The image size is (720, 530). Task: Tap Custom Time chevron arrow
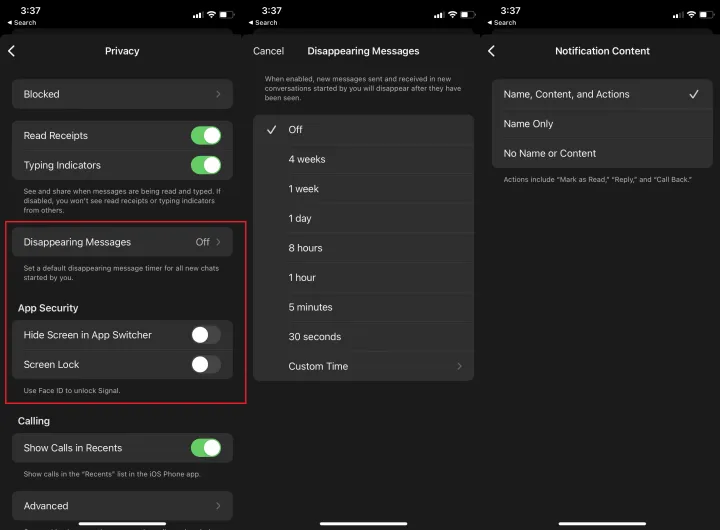click(459, 366)
